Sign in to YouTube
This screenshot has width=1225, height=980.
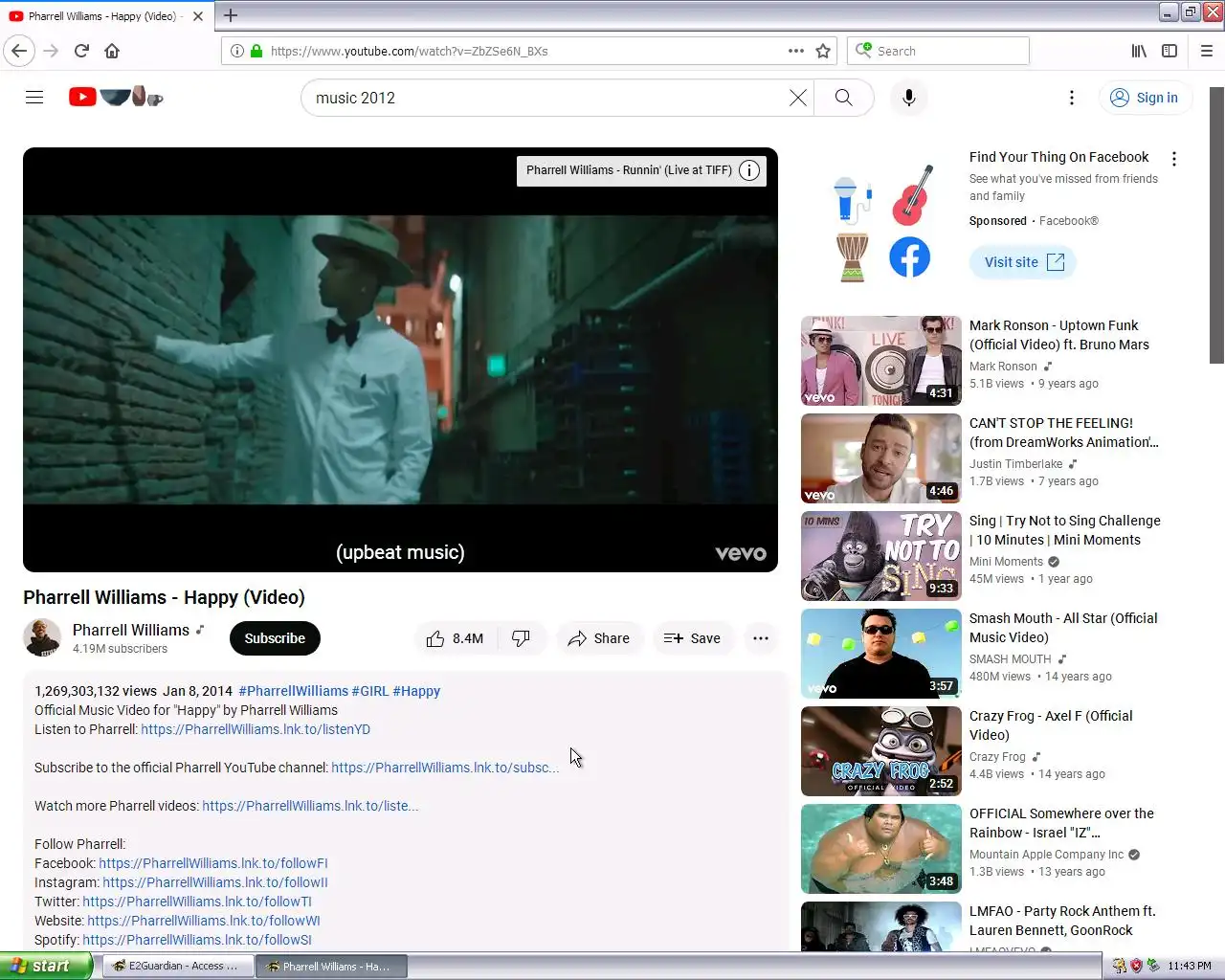click(1145, 98)
